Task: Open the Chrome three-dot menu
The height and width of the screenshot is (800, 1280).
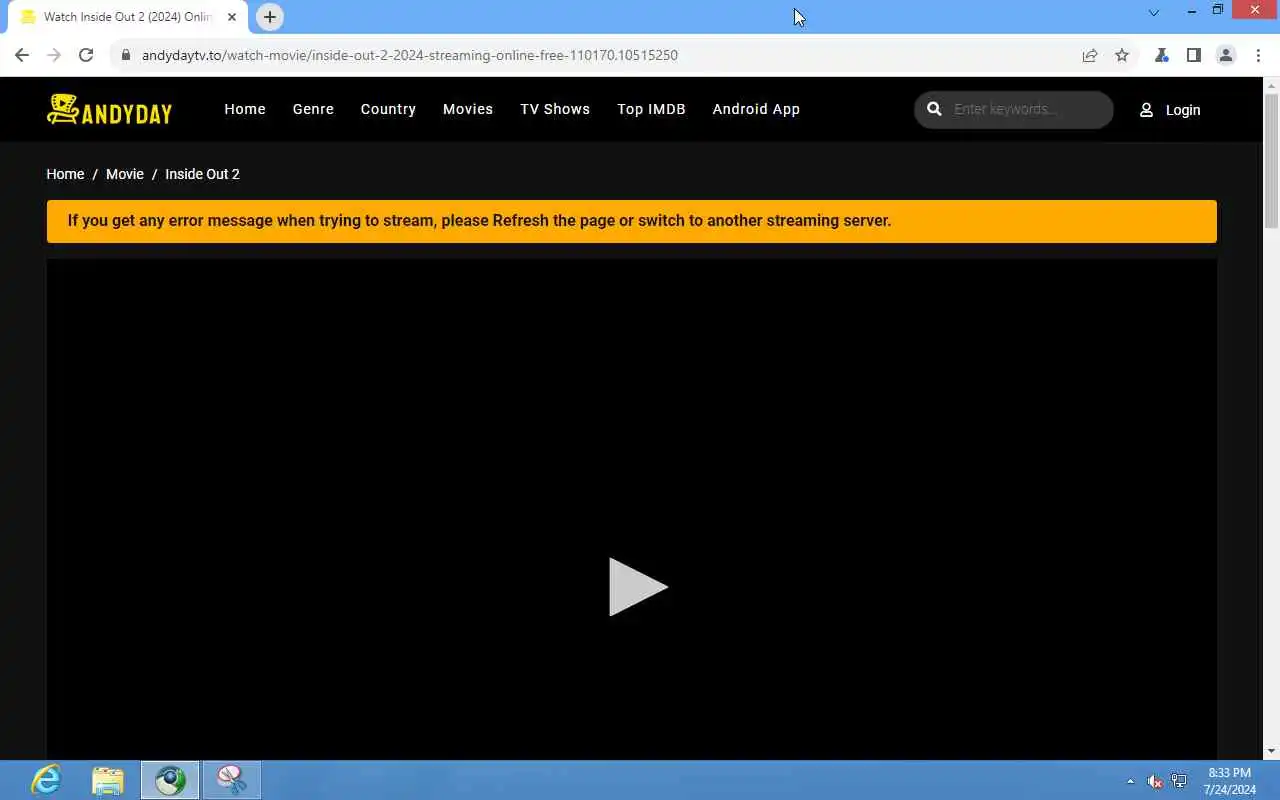Action: coord(1258,55)
